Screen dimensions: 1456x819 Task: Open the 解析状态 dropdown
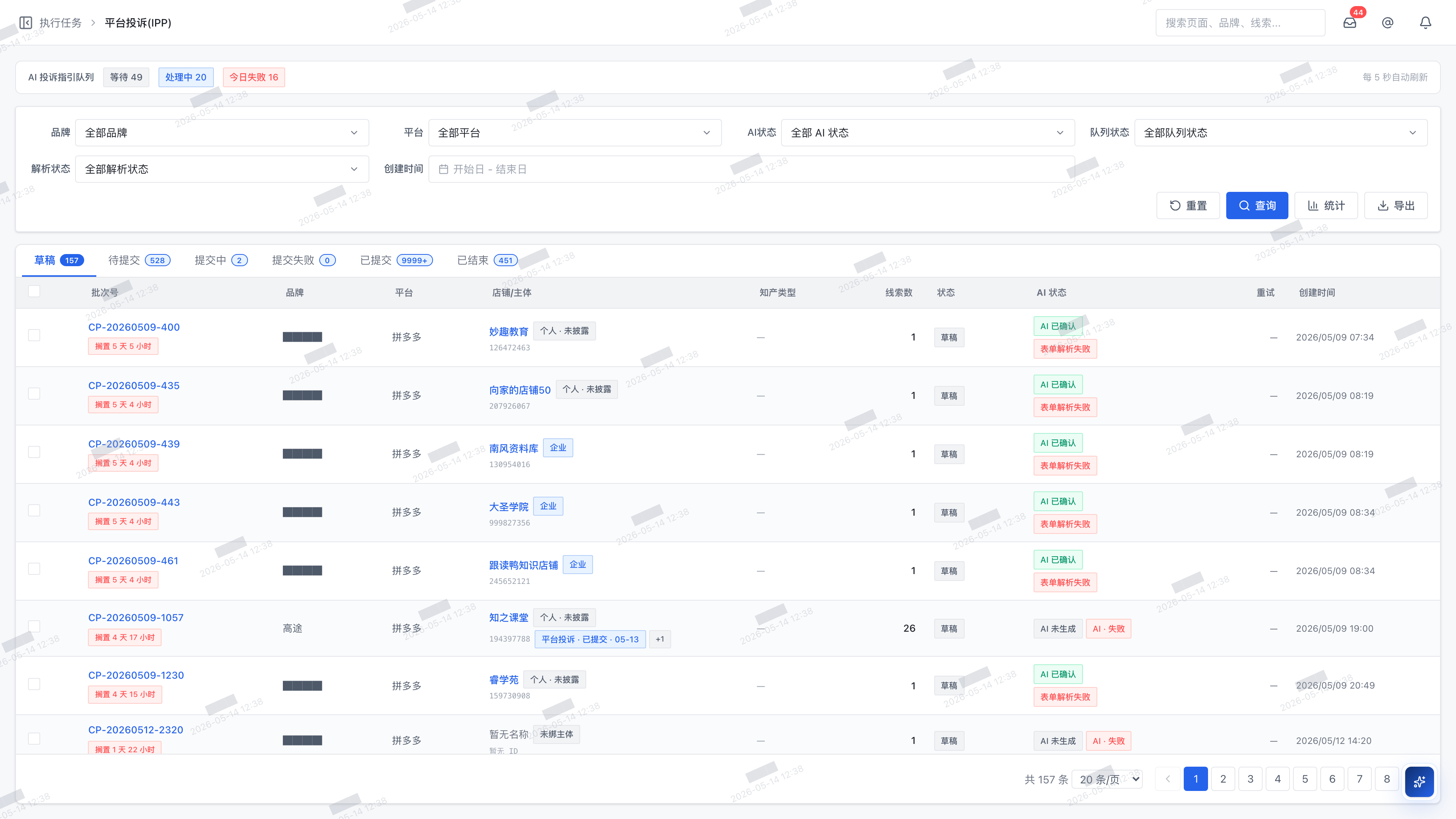221,169
